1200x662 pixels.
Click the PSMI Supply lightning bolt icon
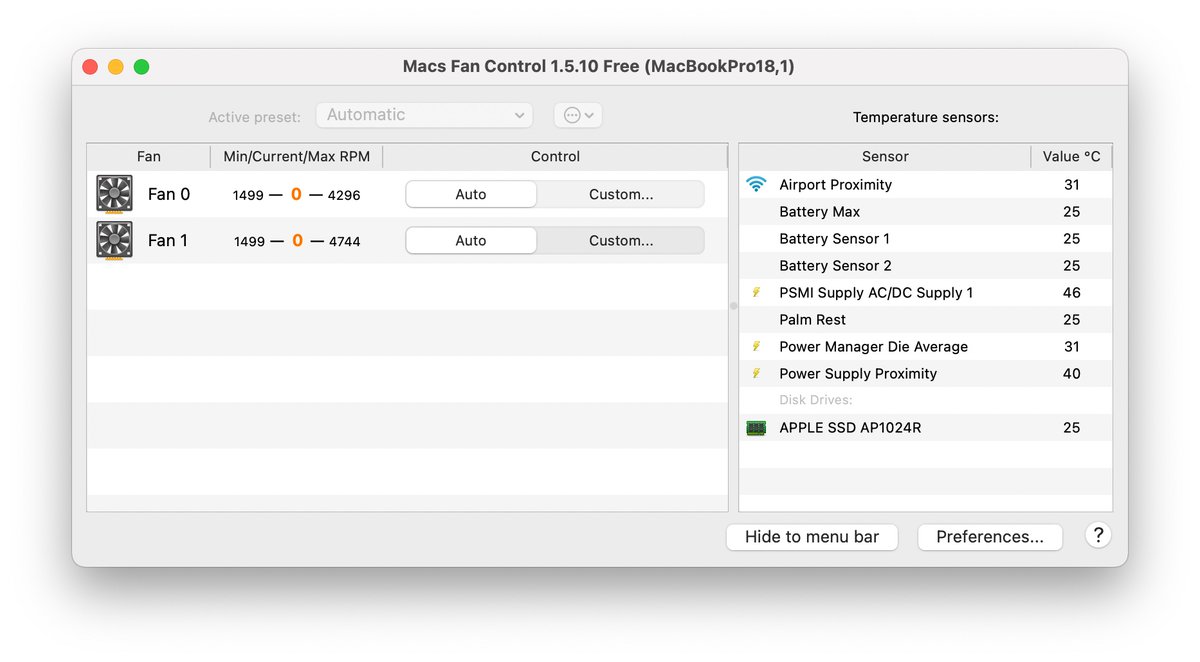(x=756, y=293)
